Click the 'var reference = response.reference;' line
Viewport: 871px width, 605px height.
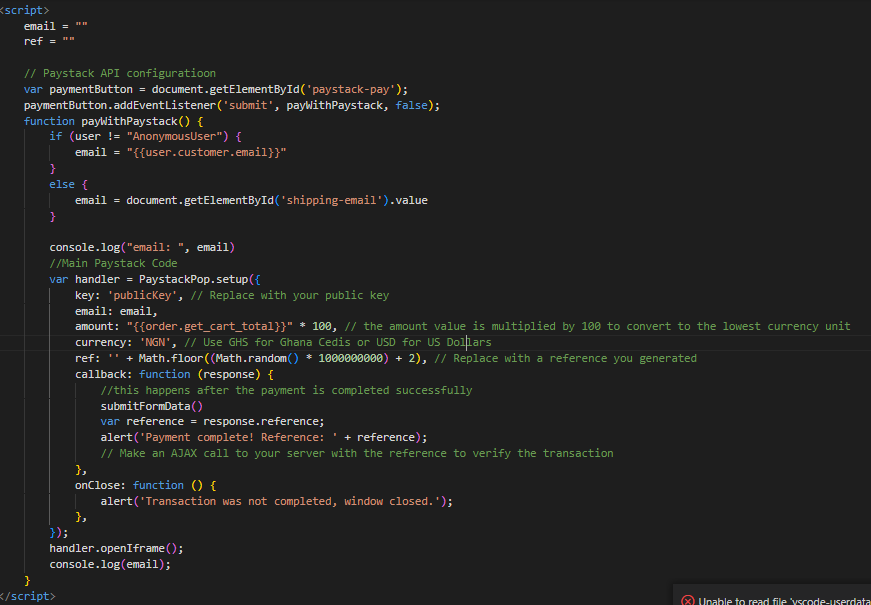tap(212, 422)
